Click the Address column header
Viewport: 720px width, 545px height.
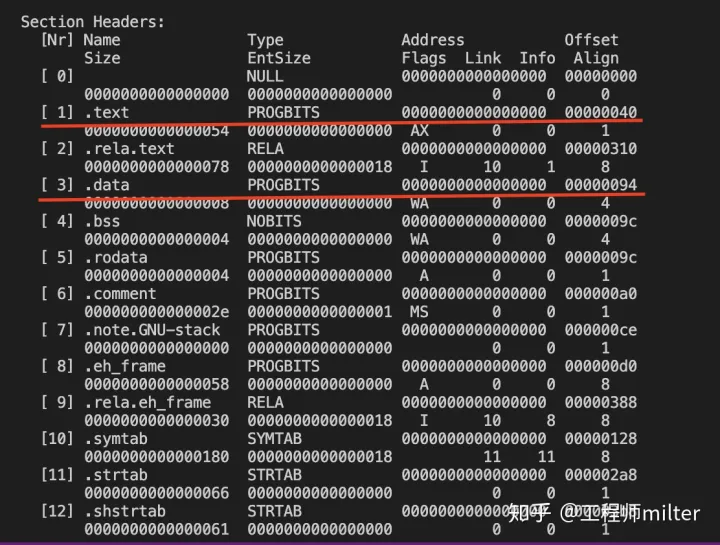(x=433, y=40)
